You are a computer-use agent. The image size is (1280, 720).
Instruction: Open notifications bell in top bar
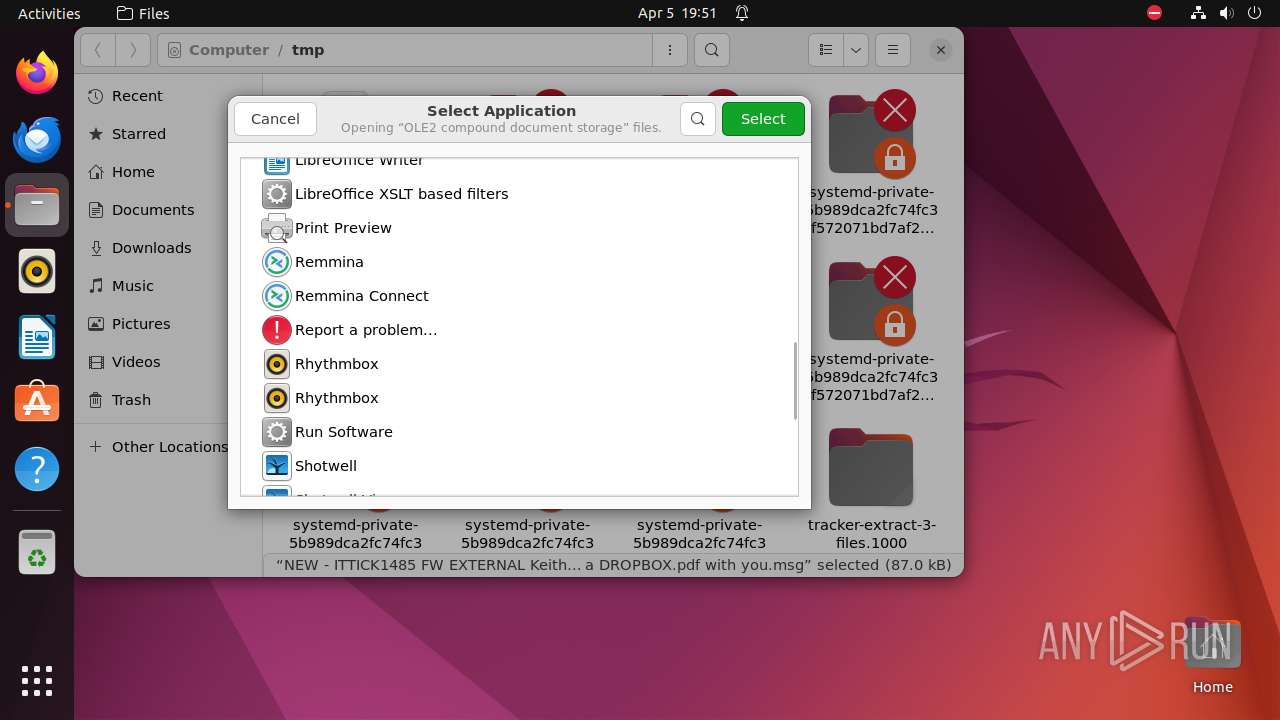(742, 13)
